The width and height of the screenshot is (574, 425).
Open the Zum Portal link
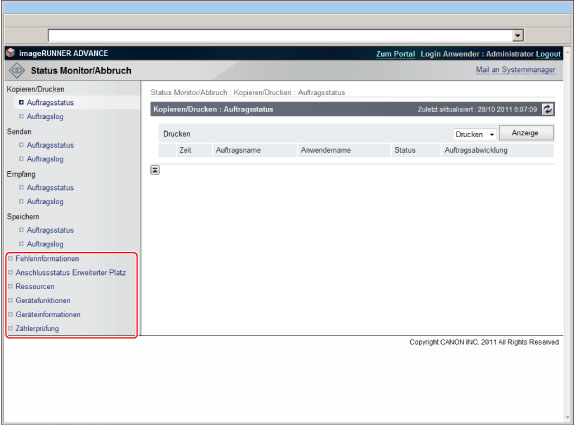tap(395, 54)
